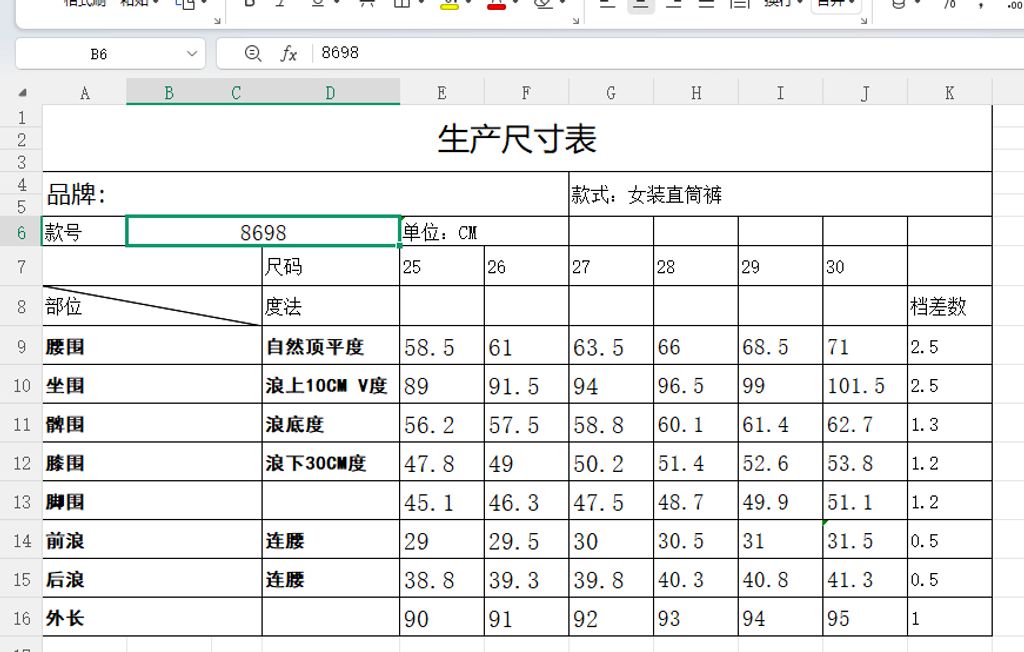Image resolution: width=1024 pixels, height=652 pixels.
Task: Click the formula bar showing 8698
Action: tap(340, 52)
